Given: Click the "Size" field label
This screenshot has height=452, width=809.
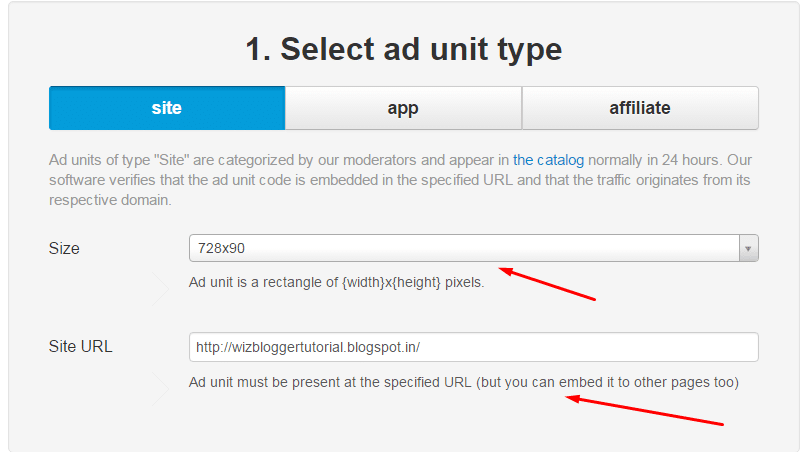Looking at the screenshot, I should pos(64,248).
